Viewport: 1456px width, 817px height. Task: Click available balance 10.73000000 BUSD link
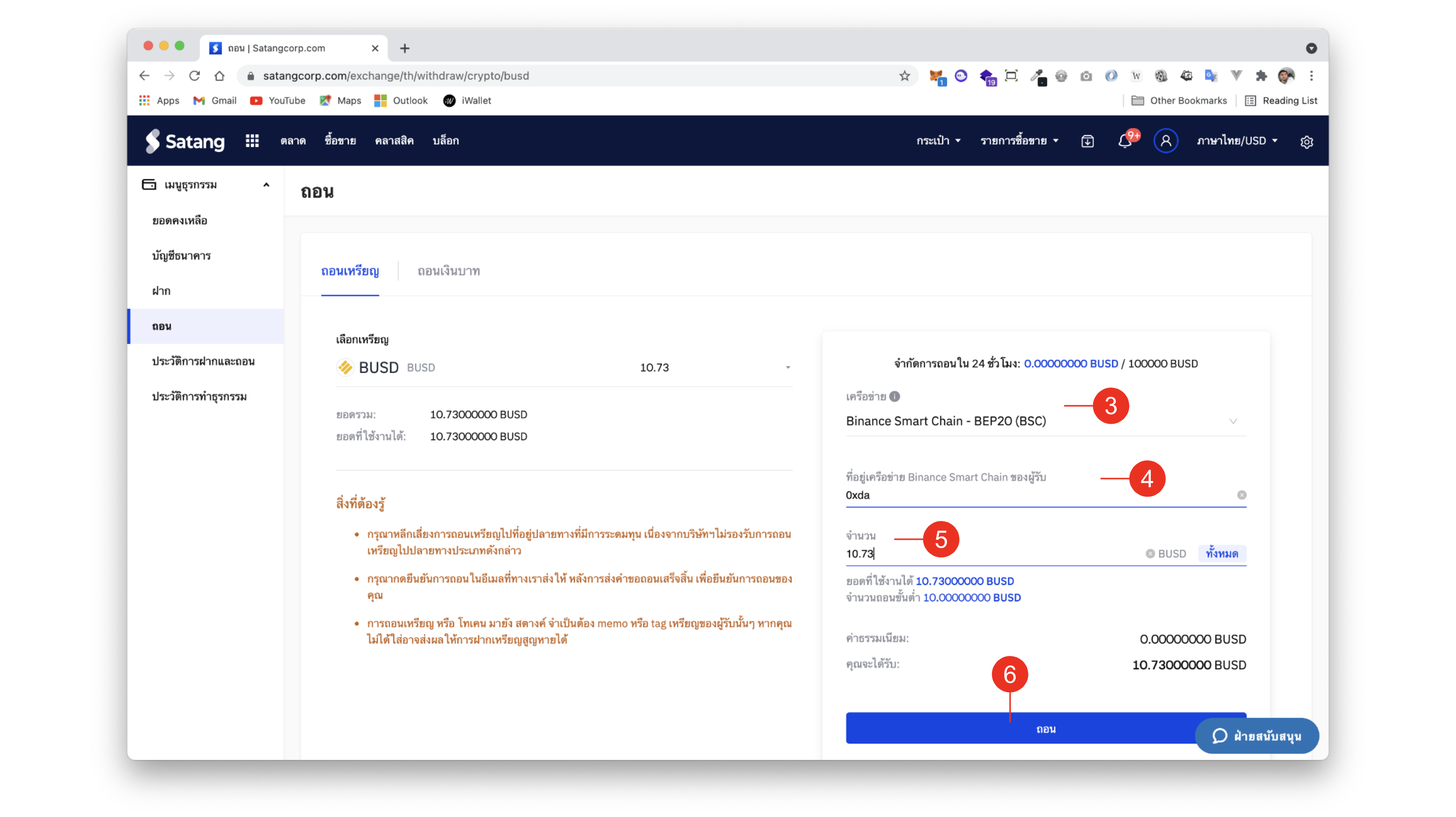pyautogui.click(x=964, y=581)
